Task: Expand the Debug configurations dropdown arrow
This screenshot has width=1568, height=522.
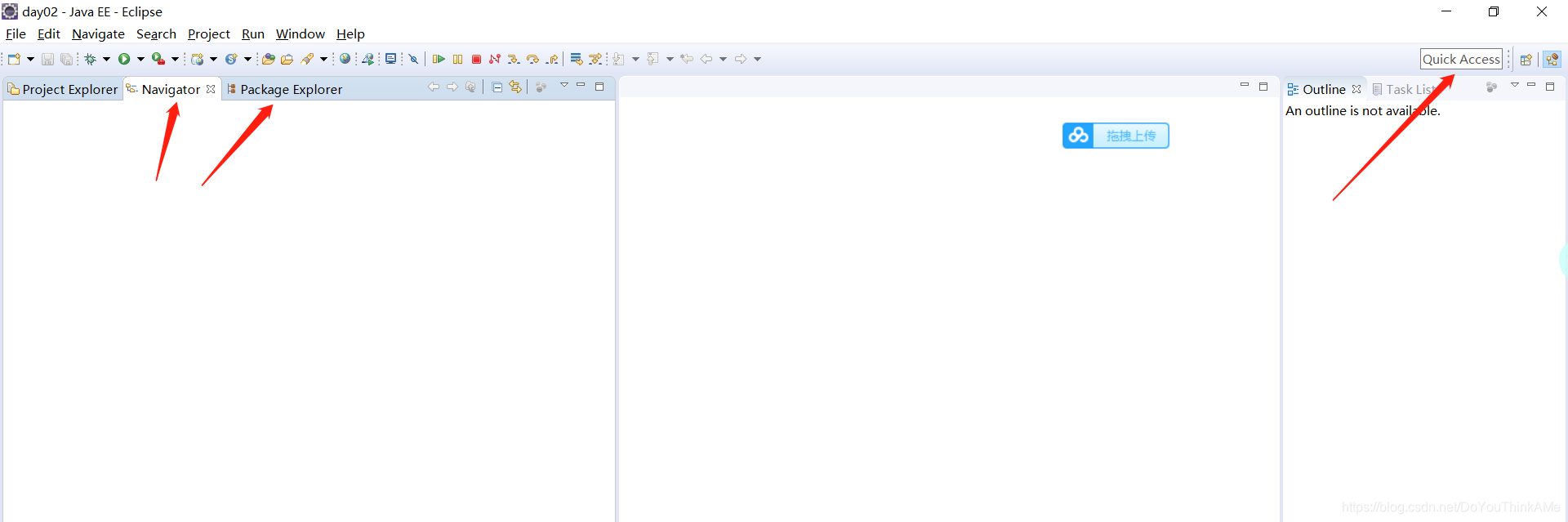Action: 106,59
